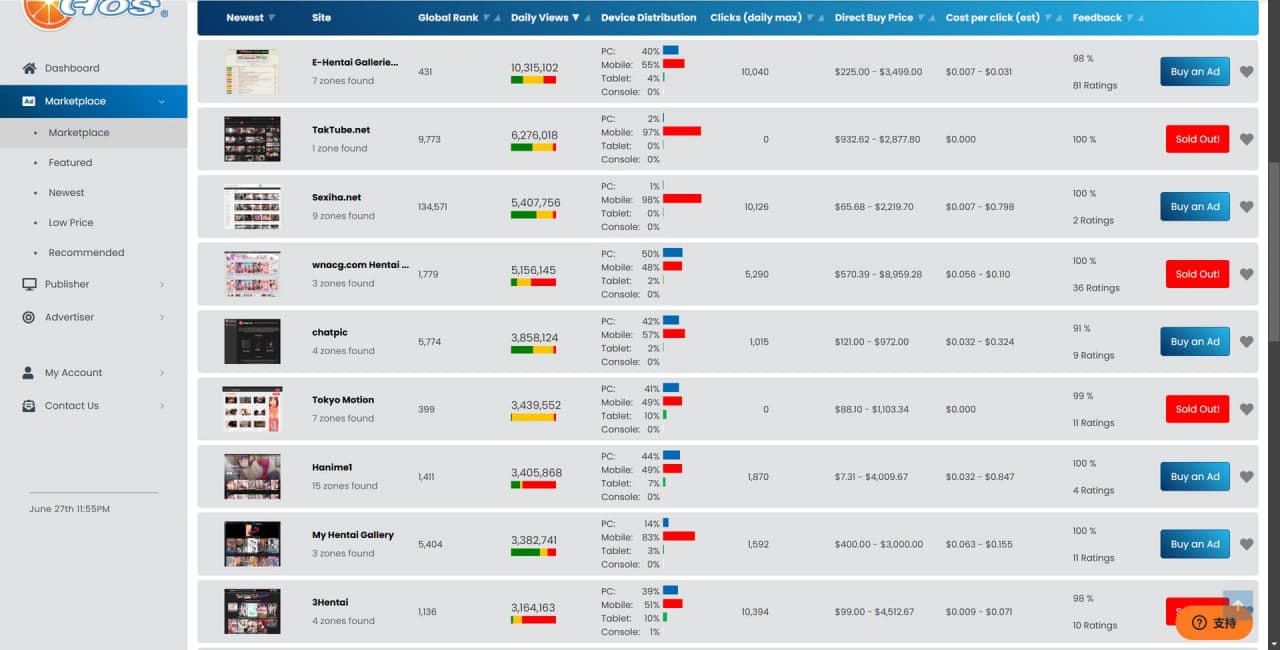Image resolution: width=1280 pixels, height=650 pixels.
Task: Click the Dashboard home icon in the sidebar
Action: point(29,68)
